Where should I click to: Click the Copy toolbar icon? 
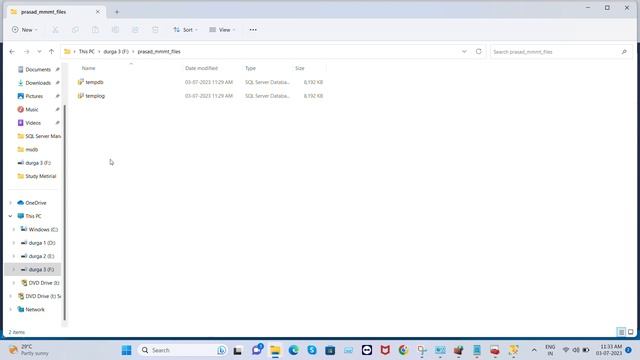coord(75,30)
